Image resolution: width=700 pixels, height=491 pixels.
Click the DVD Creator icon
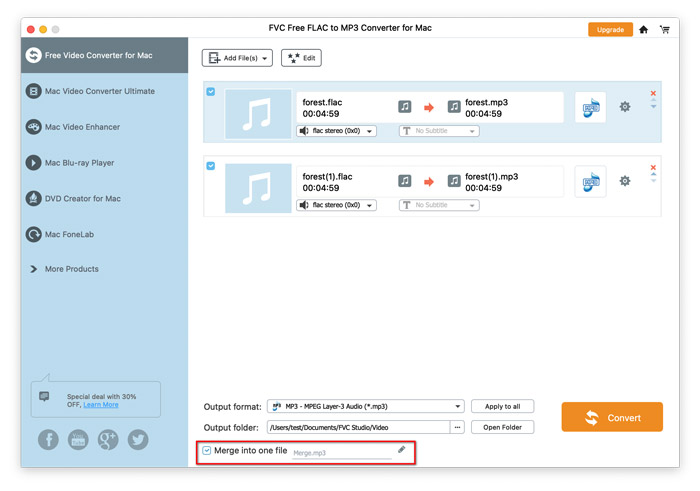[x=33, y=199]
